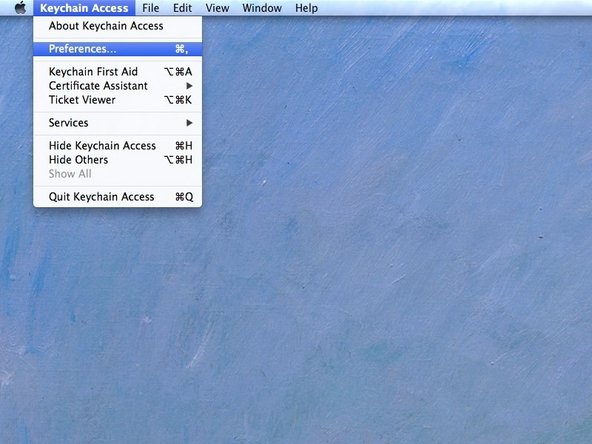Open the Help menu
The width and height of the screenshot is (592, 444).
point(306,8)
